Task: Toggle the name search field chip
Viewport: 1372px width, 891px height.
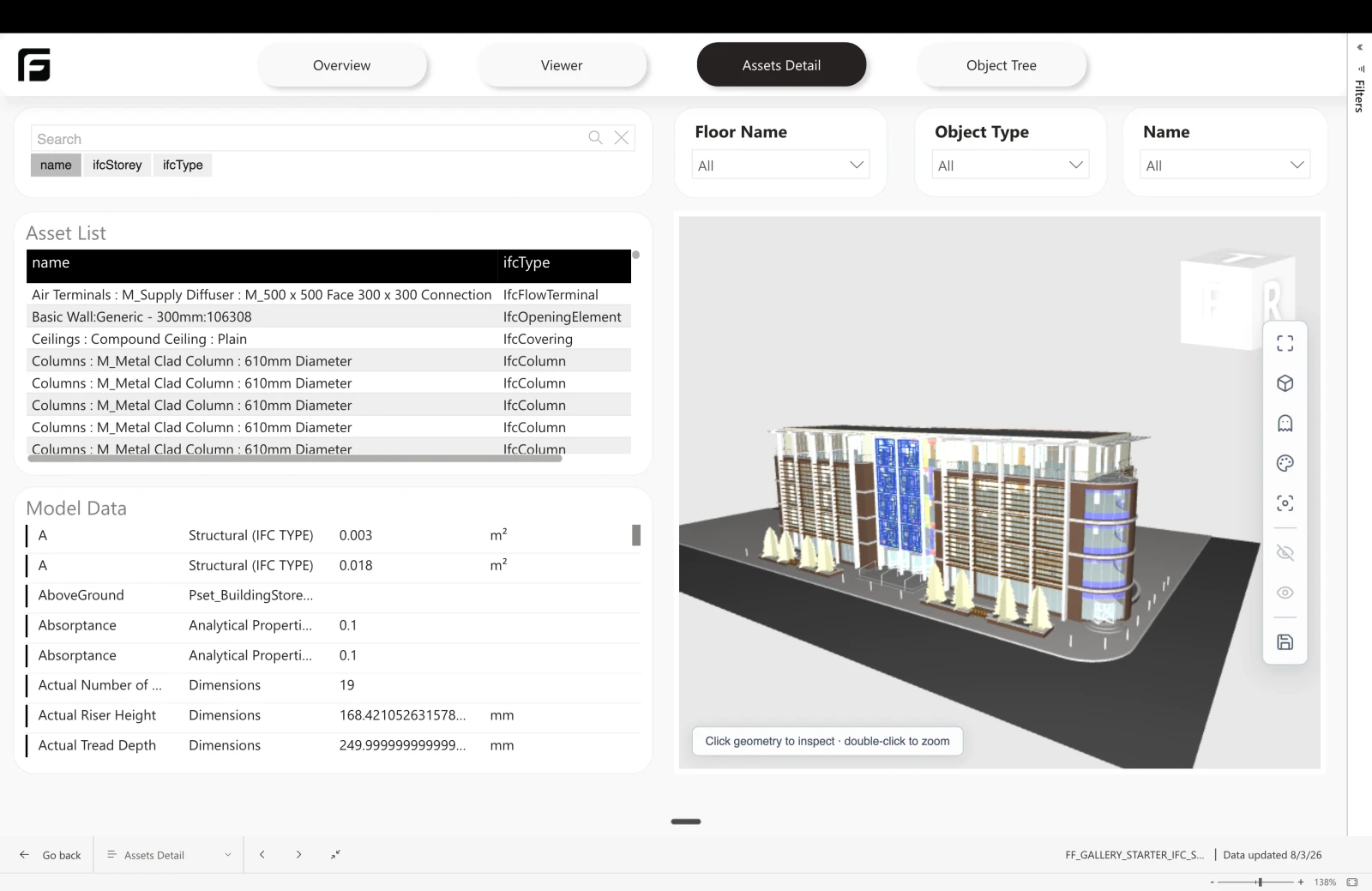Action: pyautogui.click(x=56, y=166)
